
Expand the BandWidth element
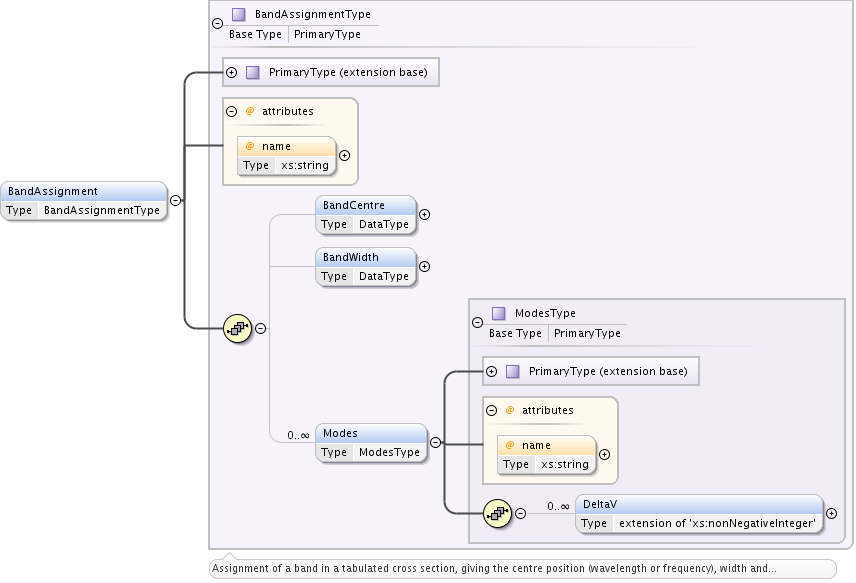click(x=424, y=266)
